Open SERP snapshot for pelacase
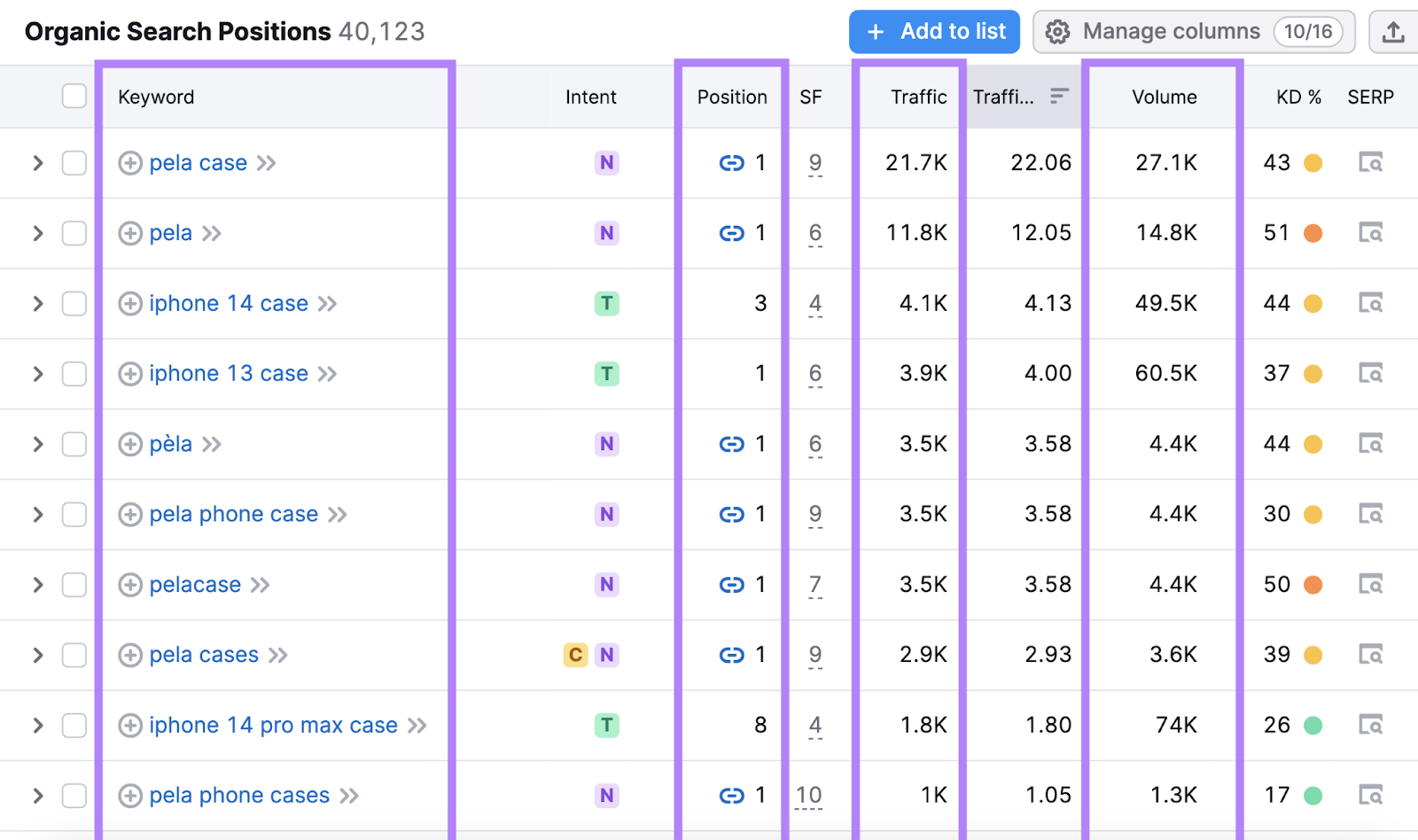The image size is (1418, 840). click(1370, 585)
